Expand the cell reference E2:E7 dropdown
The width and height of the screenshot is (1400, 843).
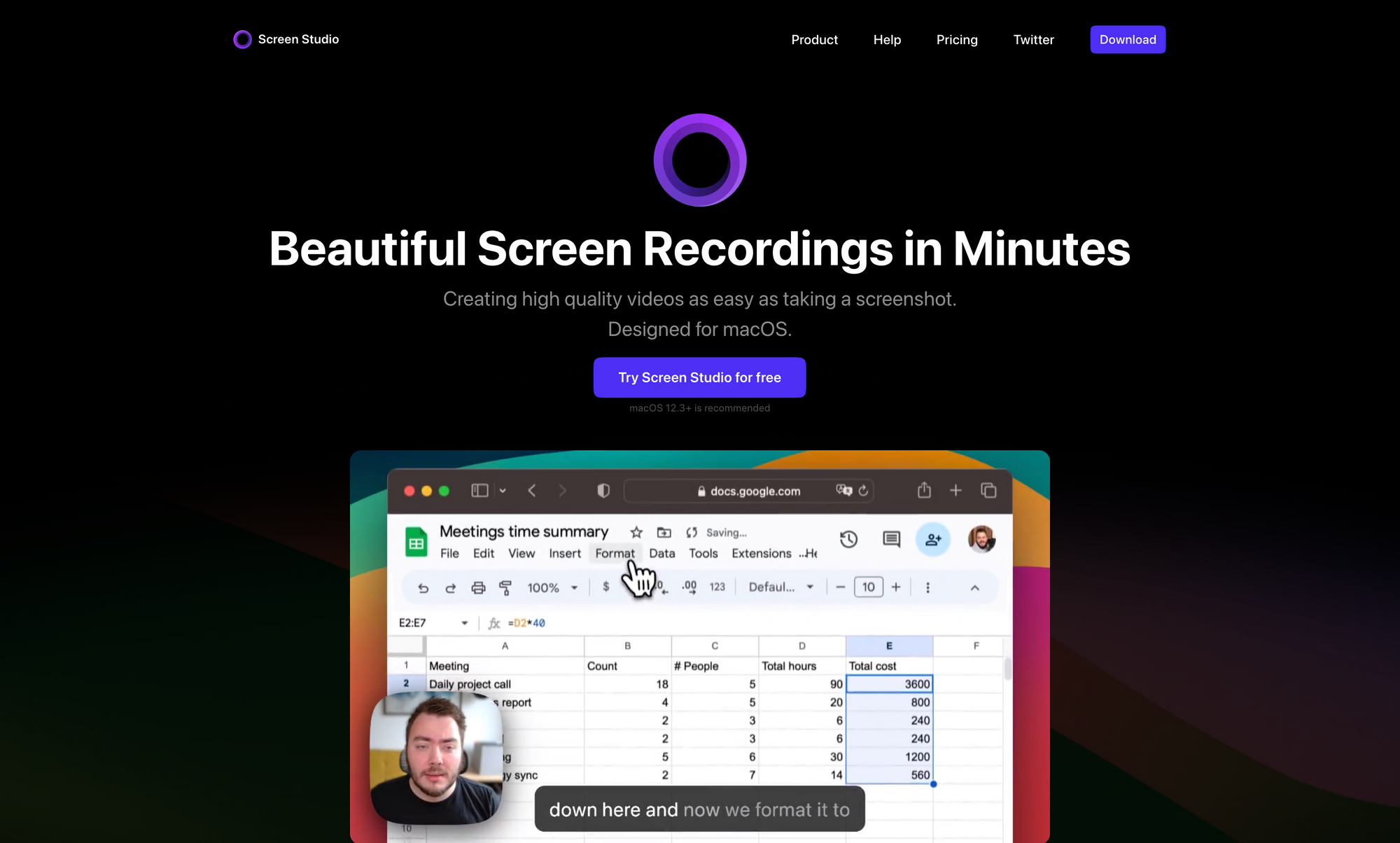click(x=461, y=622)
